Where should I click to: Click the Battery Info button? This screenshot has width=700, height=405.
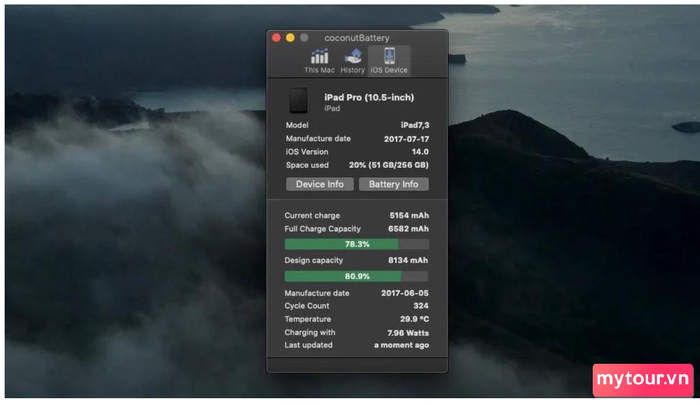[394, 184]
